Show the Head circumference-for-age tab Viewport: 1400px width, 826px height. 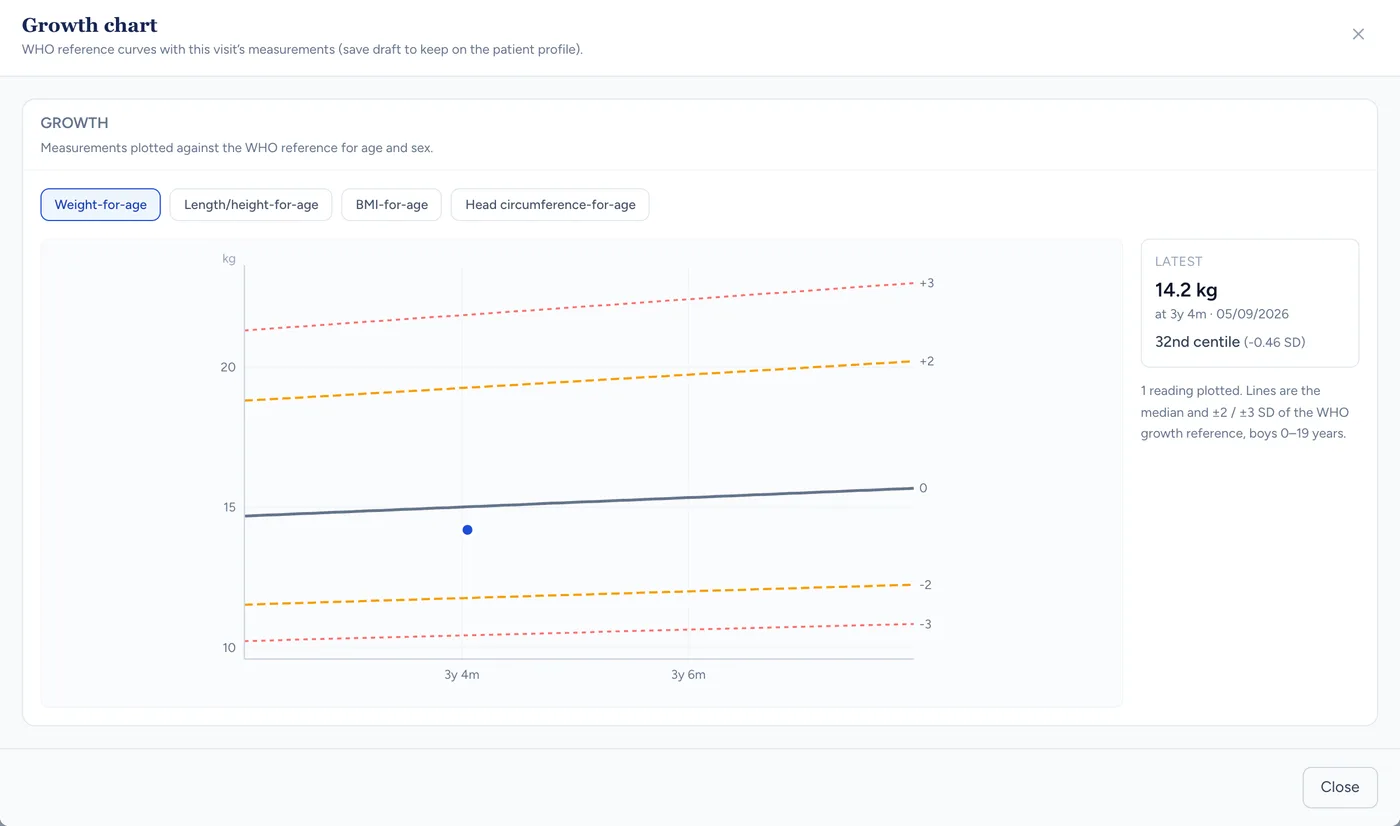point(550,205)
